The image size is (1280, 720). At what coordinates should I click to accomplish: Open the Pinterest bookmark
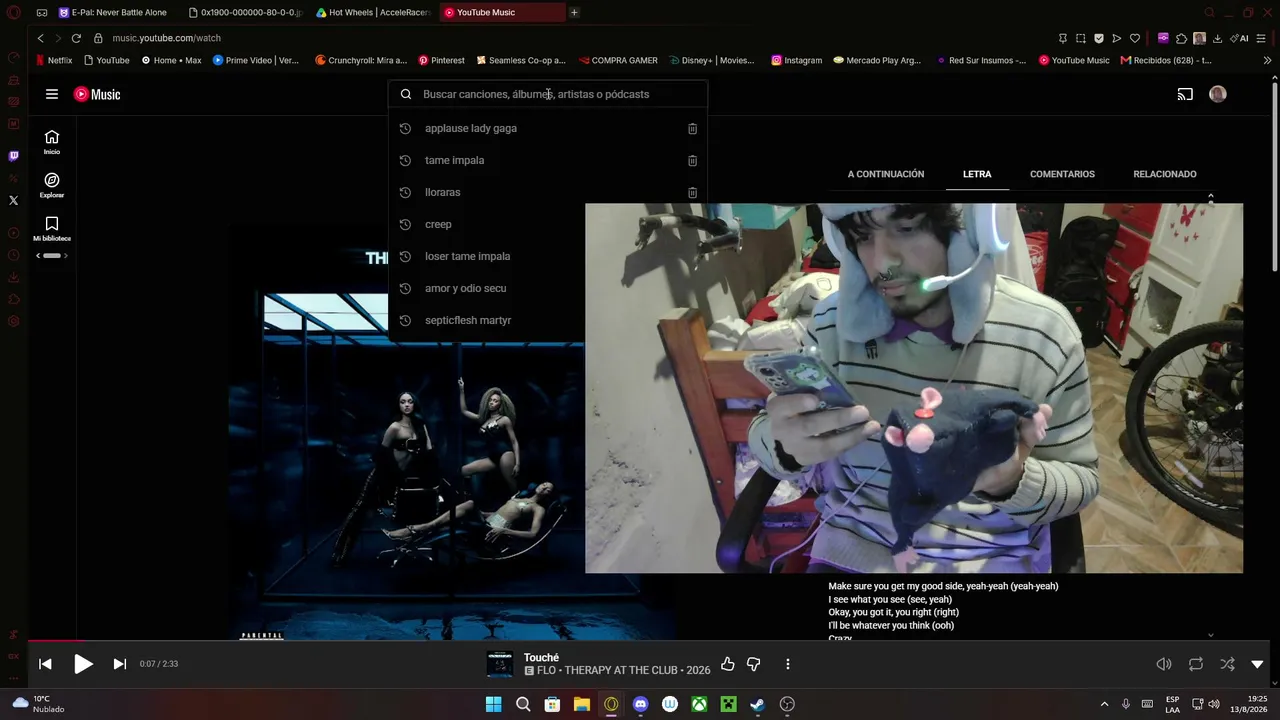point(441,60)
